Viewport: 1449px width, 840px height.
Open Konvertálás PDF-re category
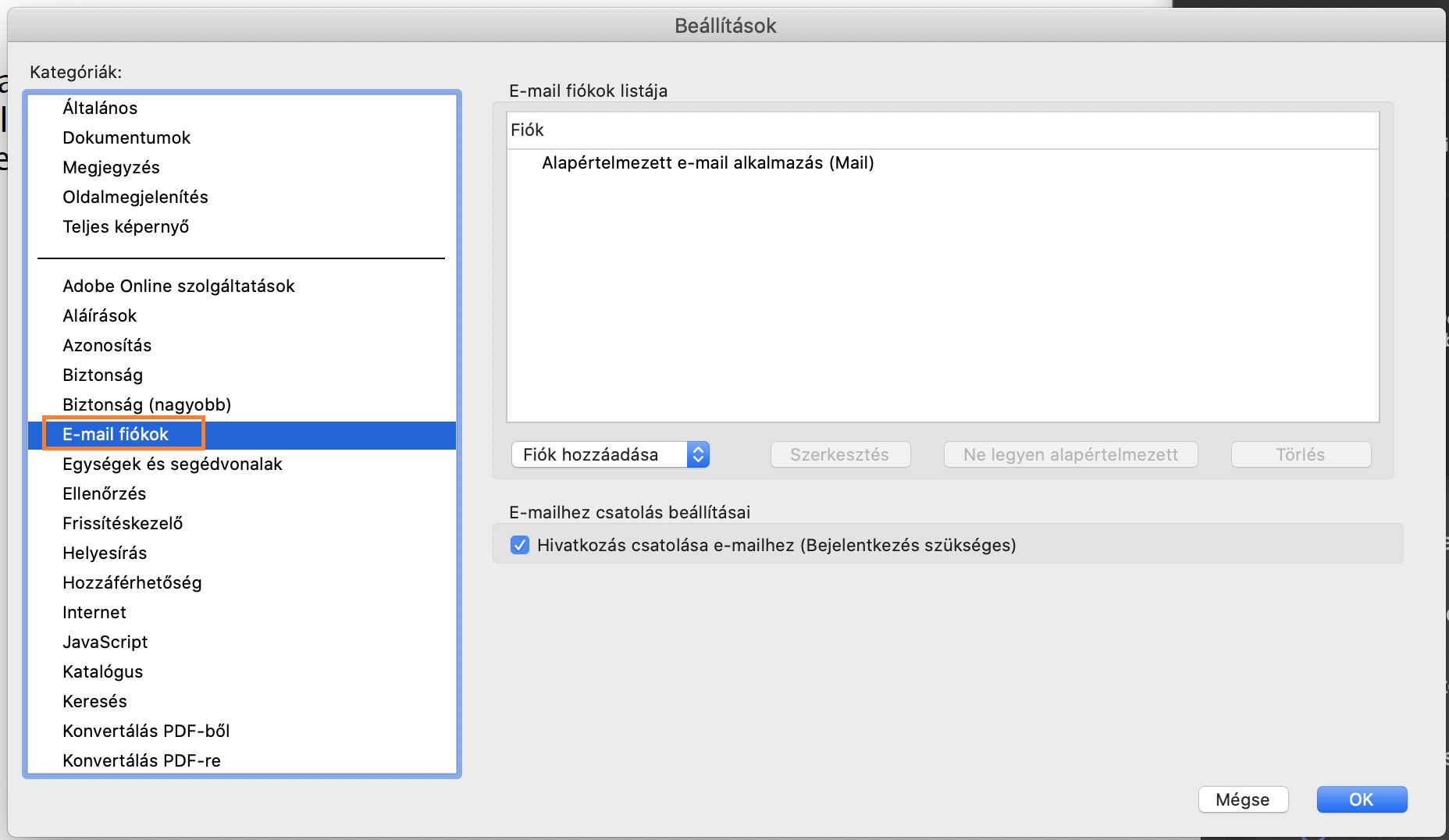click(242, 760)
